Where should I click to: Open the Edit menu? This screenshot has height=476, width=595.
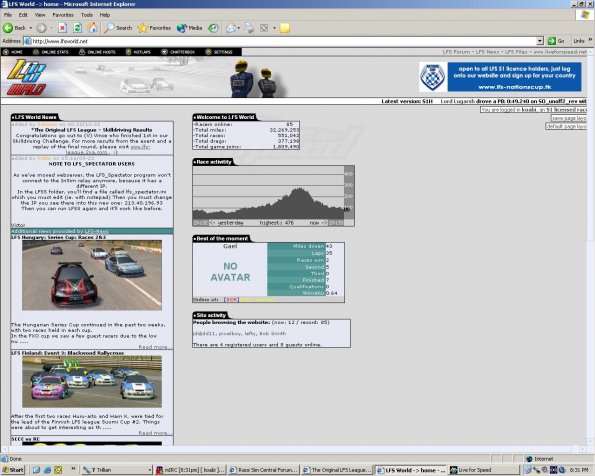23,15
